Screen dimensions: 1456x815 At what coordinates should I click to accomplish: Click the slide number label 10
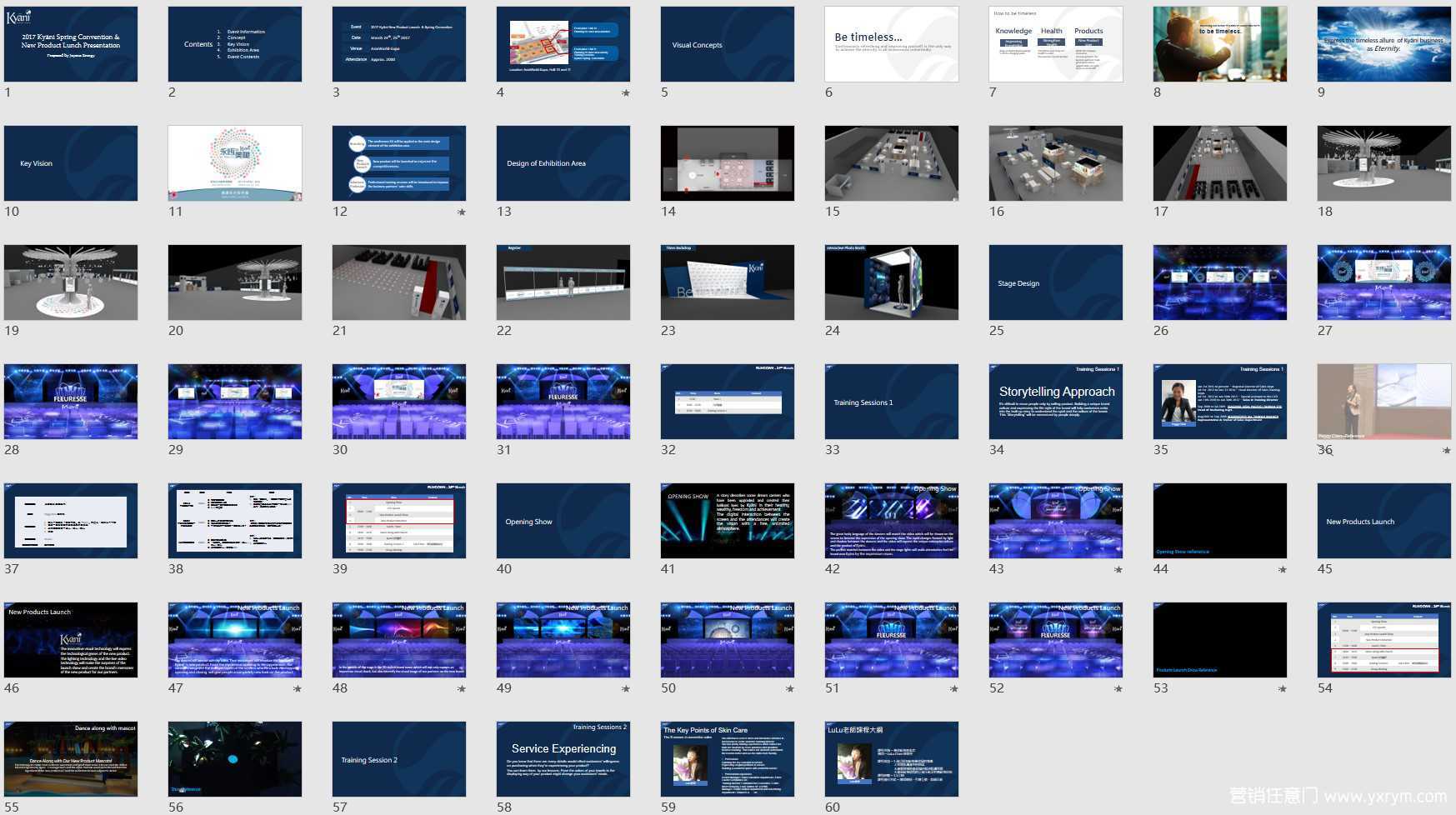[12, 212]
